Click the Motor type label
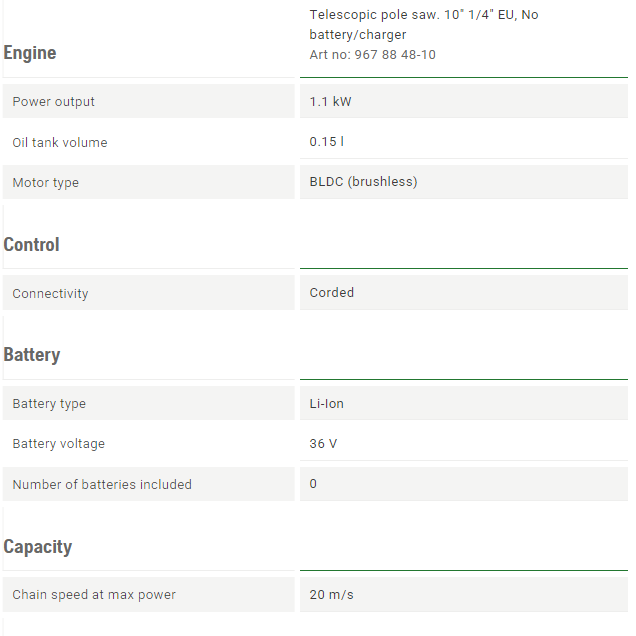Image resolution: width=636 pixels, height=636 pixels. 46,183
